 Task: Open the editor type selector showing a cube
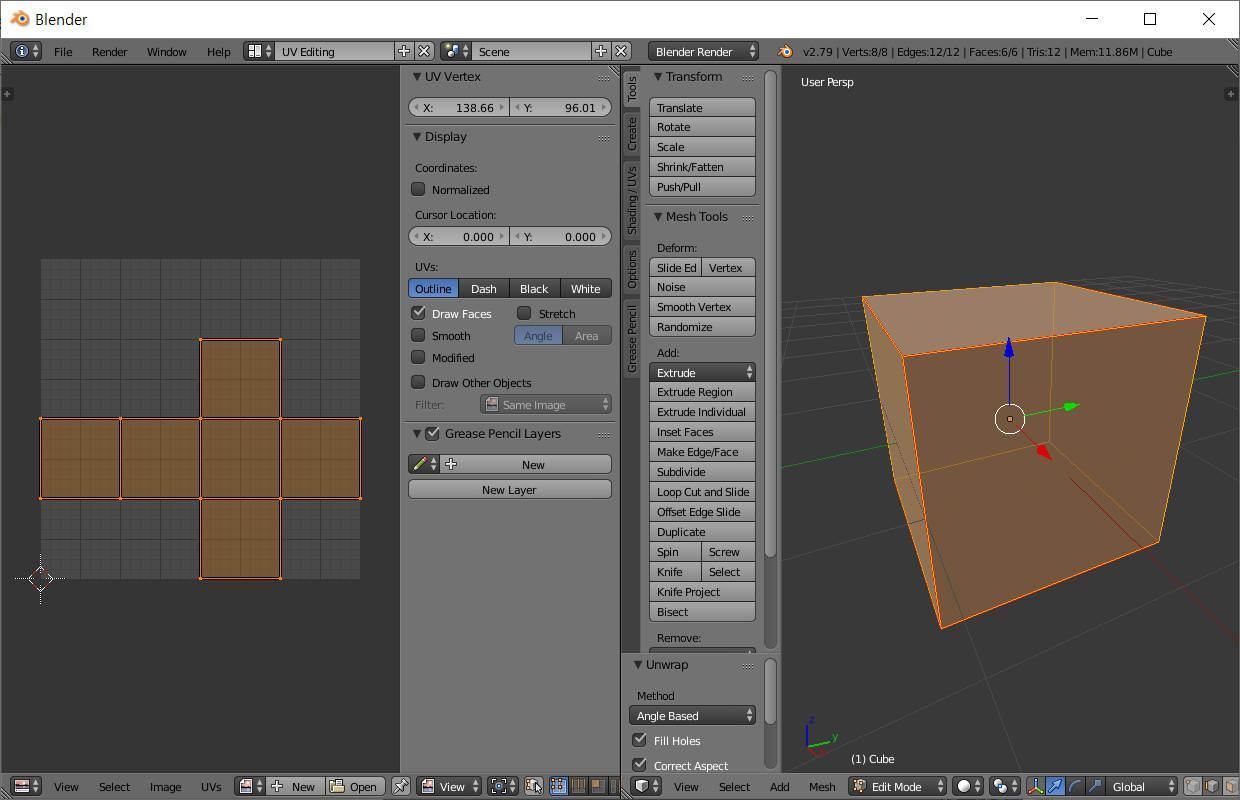click(x=645, y=787)
